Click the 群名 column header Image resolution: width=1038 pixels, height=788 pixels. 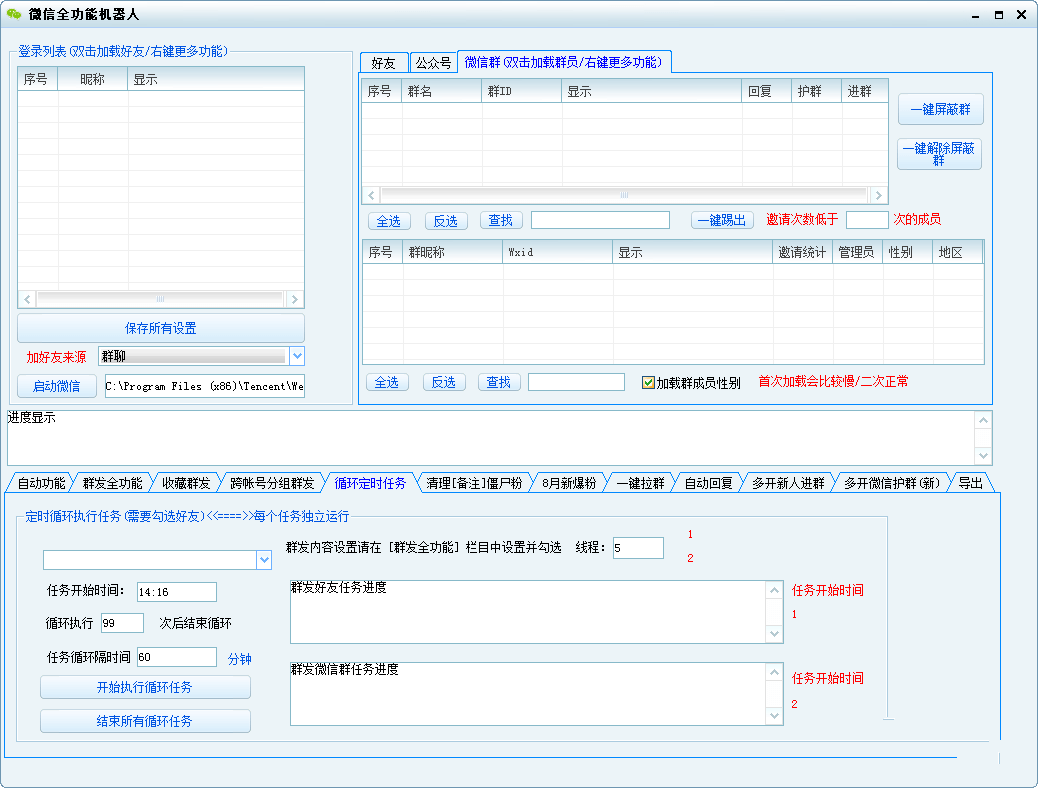pyautogui.click(x=442, y=91)
